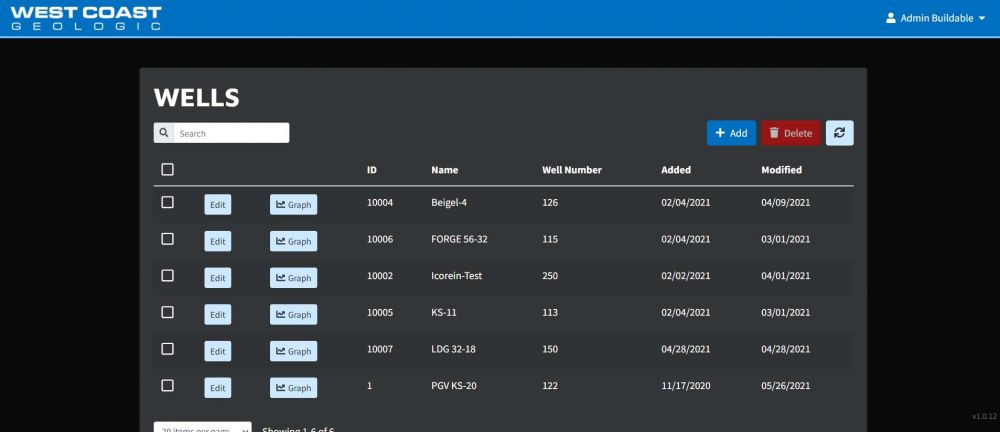
Task: Toggle the select-all checkbox in header
Action: [x=167, y=170]
